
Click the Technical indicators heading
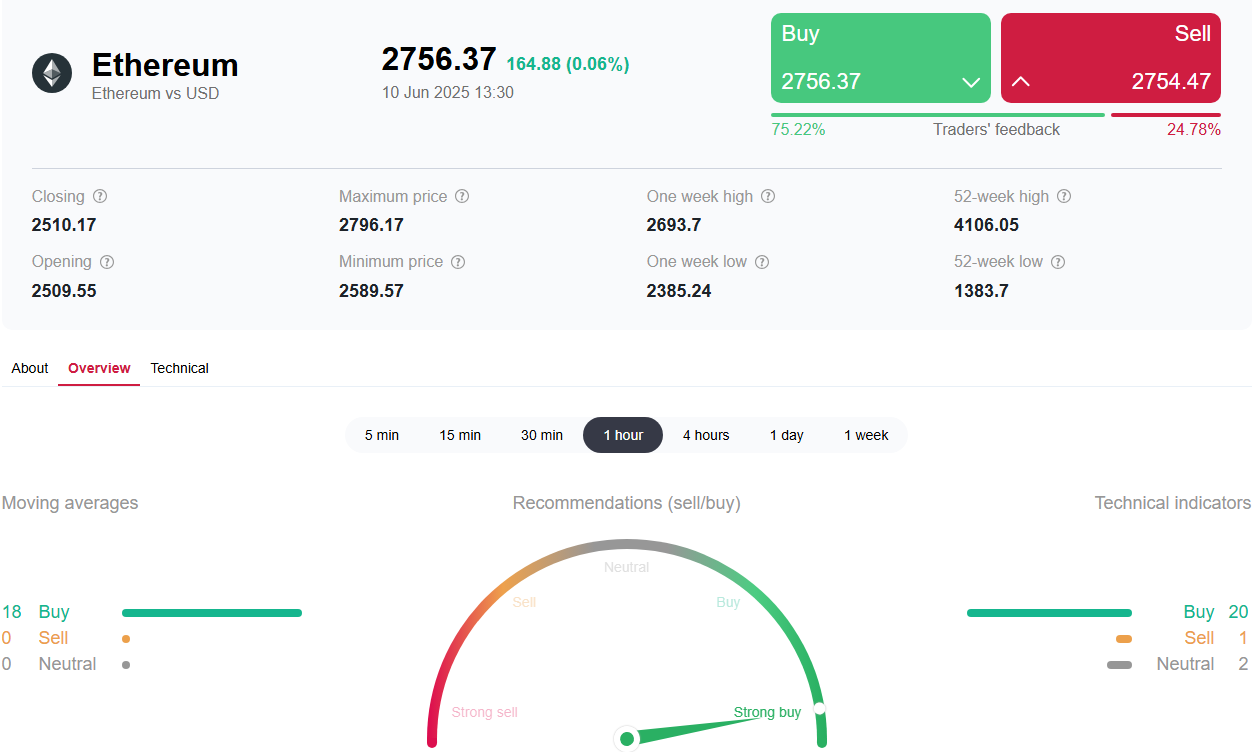tap(1173, 503)
